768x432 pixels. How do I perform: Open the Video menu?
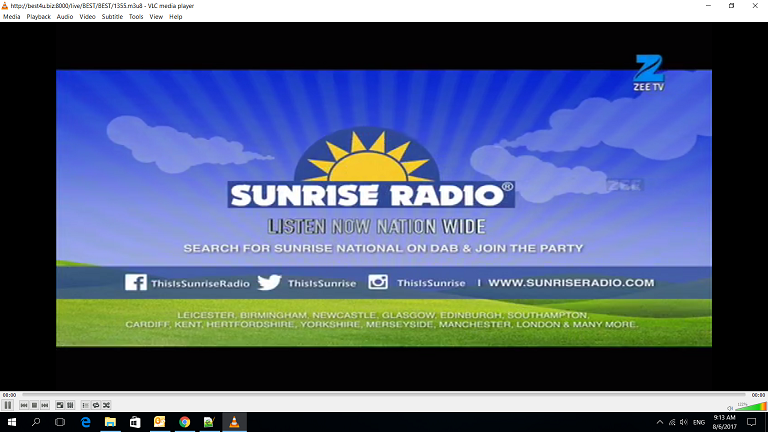coord(87,17)
